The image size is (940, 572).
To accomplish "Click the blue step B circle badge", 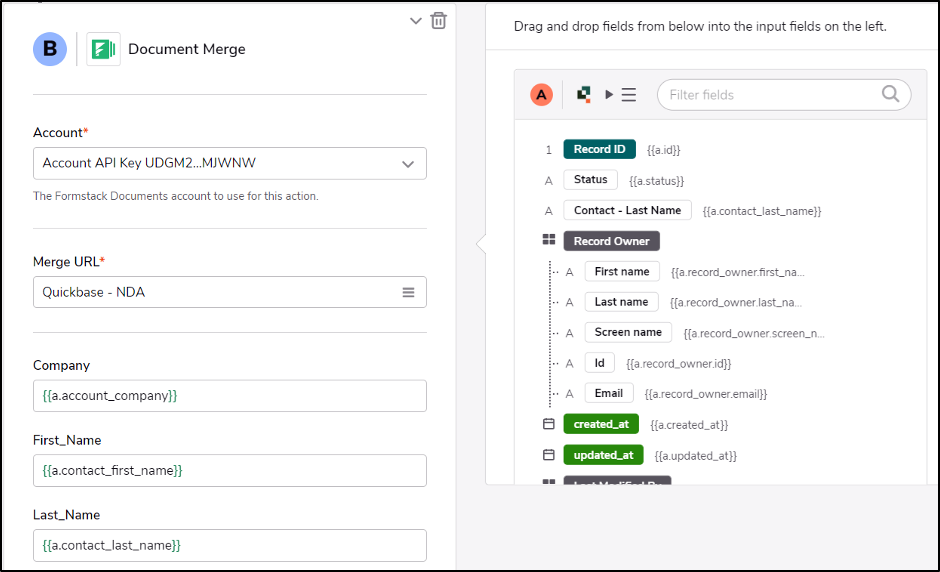I will (x=50, y=49).
